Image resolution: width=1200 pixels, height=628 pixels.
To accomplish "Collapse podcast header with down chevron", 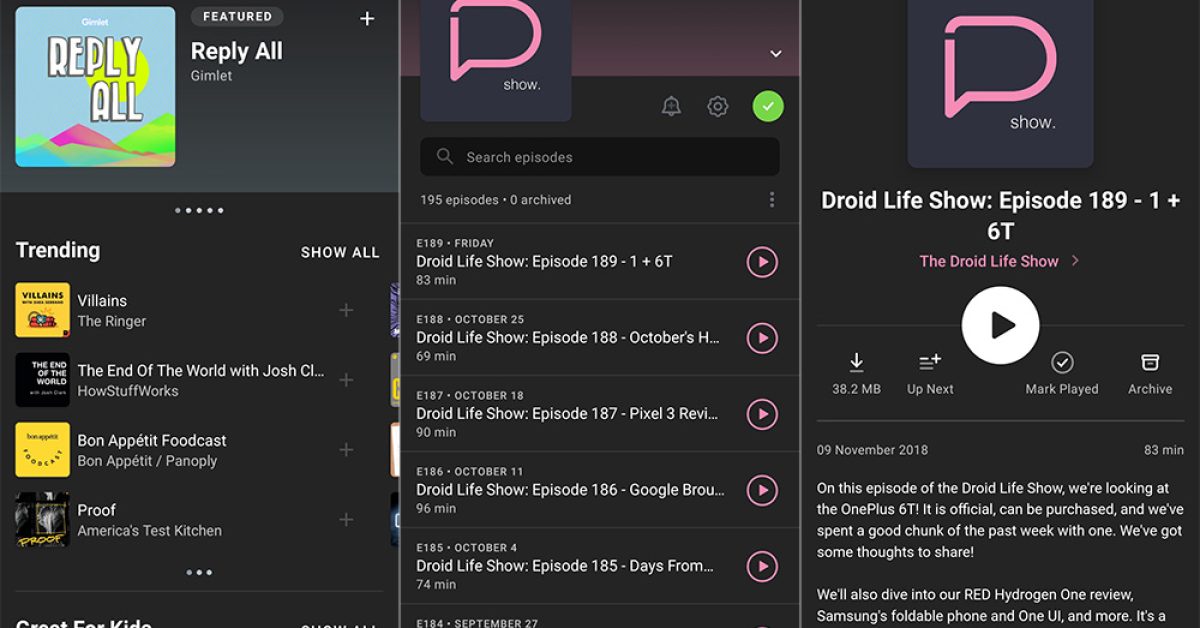I will pyautogui.click(x=776, y=54).
